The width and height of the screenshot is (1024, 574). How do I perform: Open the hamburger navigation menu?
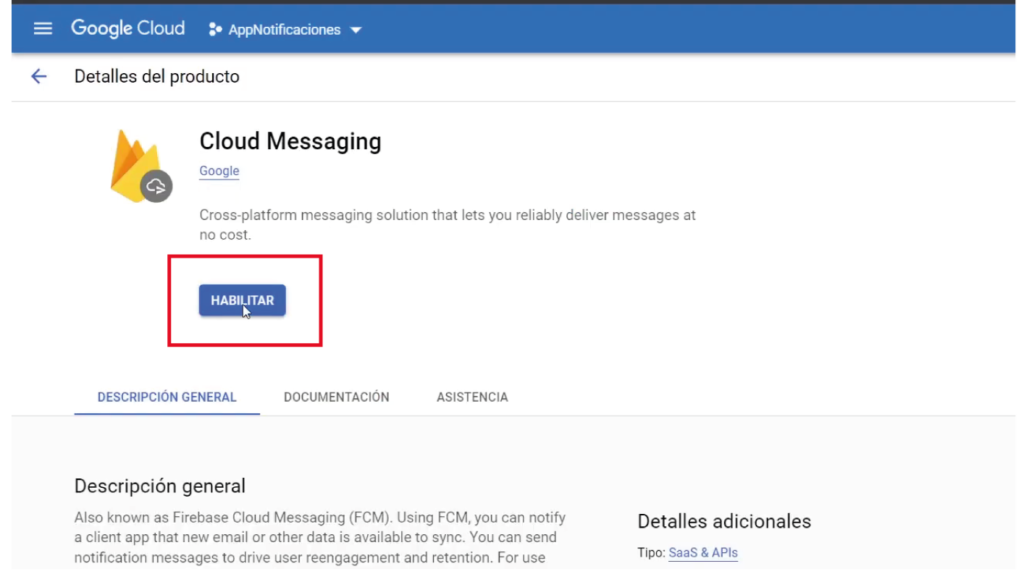(43, 29)
